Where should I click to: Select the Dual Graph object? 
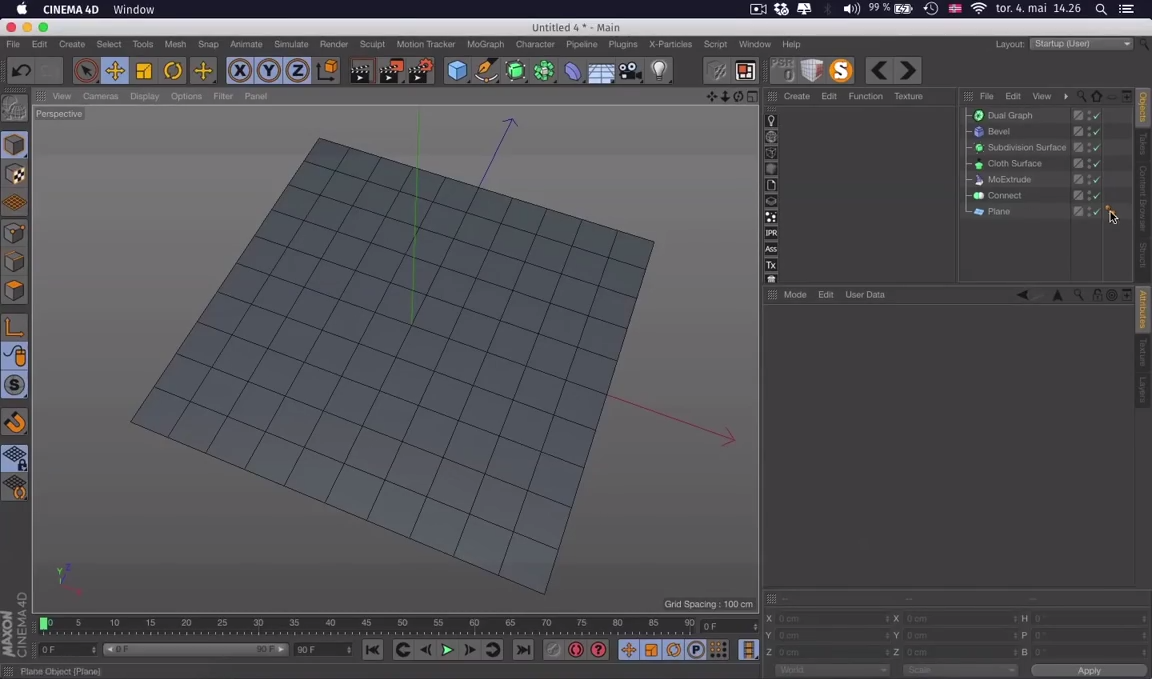click(1009, 115)
